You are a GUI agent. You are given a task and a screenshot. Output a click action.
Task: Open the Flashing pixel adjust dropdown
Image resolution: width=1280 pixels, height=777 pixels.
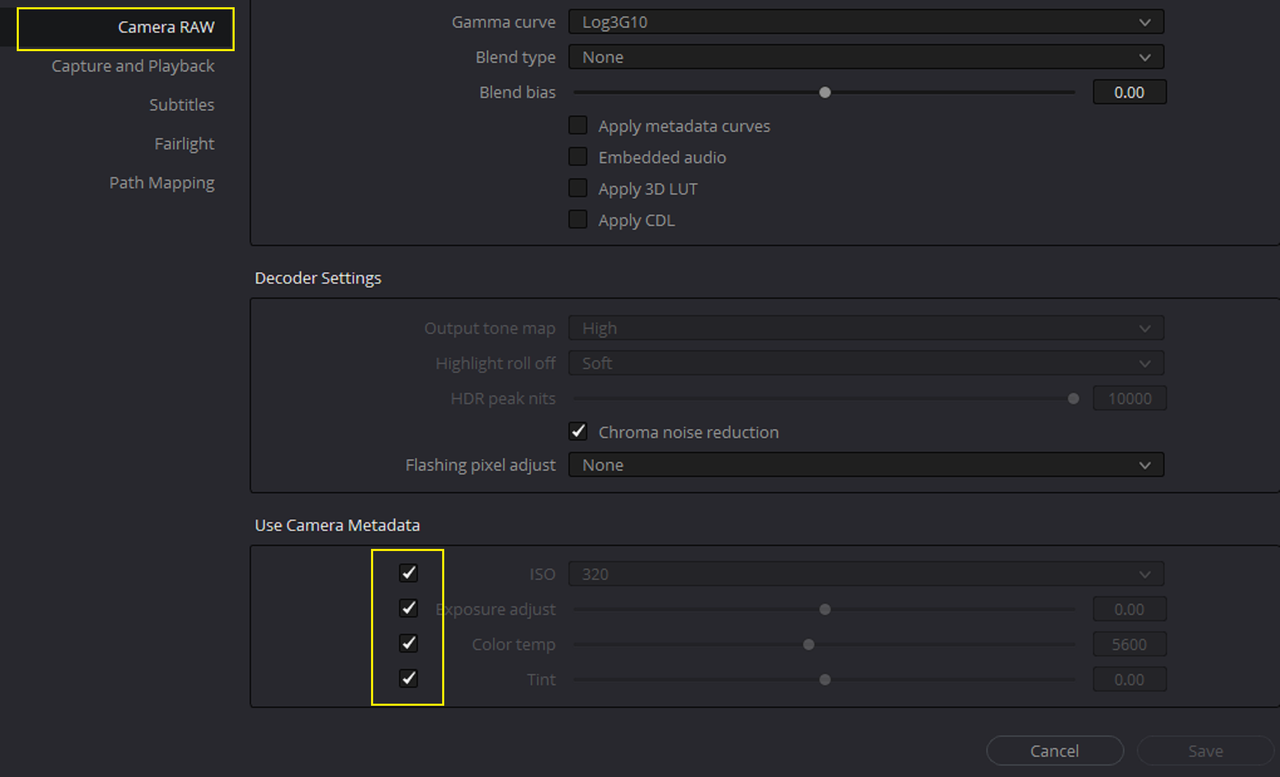pyautogui.click(x=866, y=465)
